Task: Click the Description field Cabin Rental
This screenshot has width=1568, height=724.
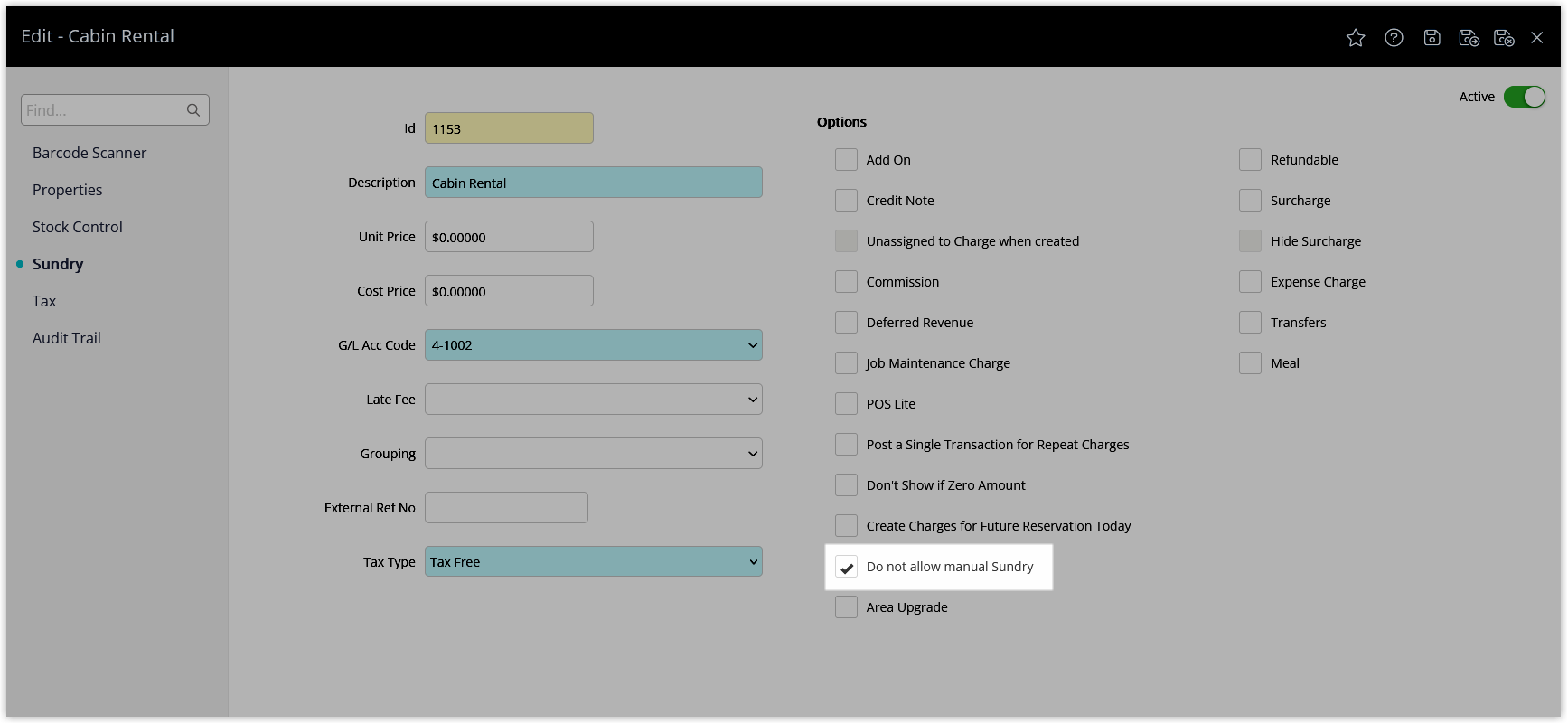Action: pos(594,183)
